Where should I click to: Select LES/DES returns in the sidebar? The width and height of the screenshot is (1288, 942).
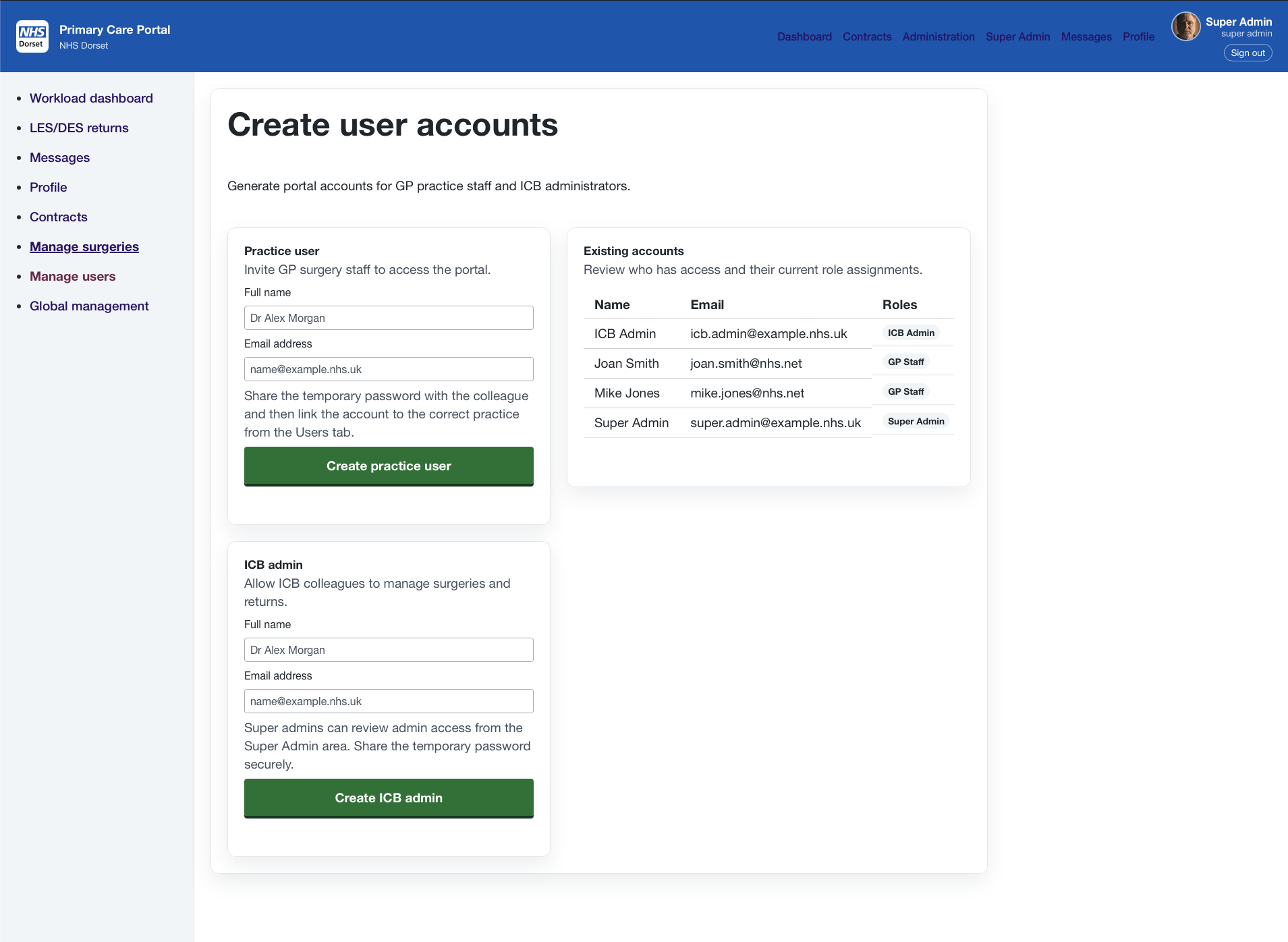pyautogui.click(x=79, y=128)
